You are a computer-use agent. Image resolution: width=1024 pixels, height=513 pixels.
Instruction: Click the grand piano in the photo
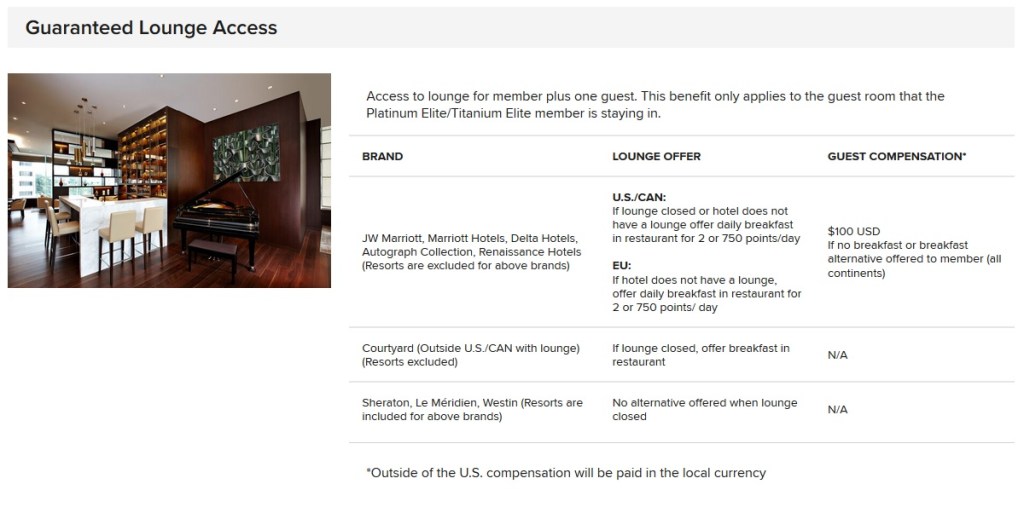pyautogui.click(x=220, y=215)
